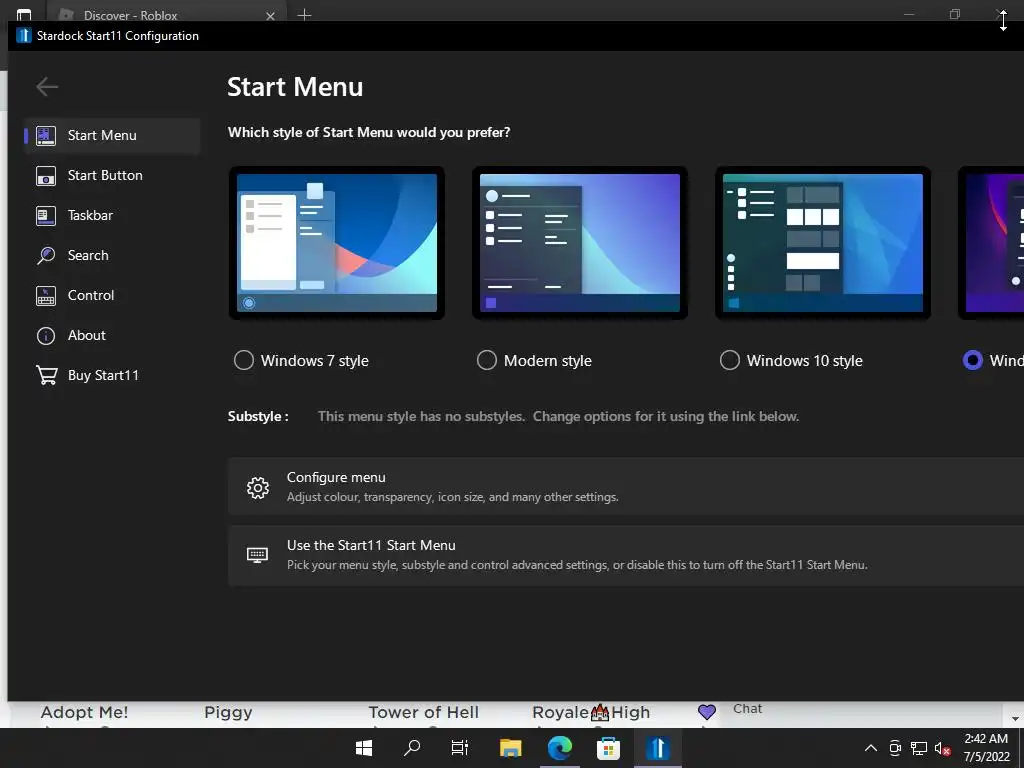Viewport: 1024px width, 768px height.
Task: Click the keyboard icon beside Use the Start11 Start Menu
Action: click(x=257, y=555)
